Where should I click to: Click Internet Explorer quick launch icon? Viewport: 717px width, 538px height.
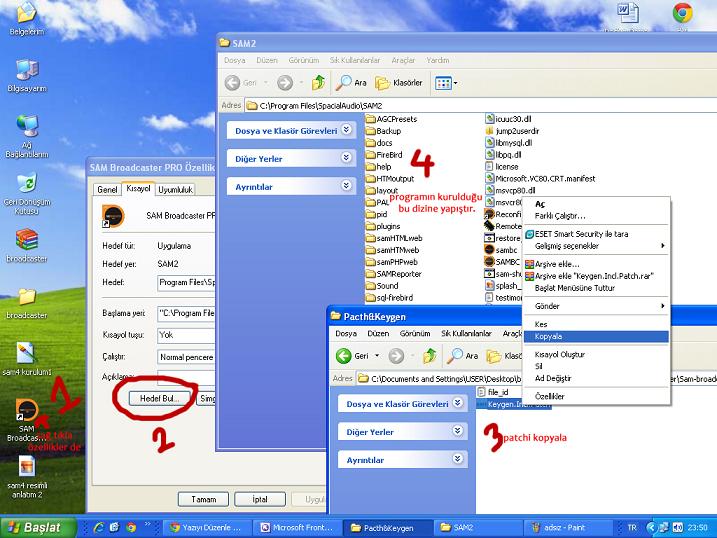coord(98,527)
